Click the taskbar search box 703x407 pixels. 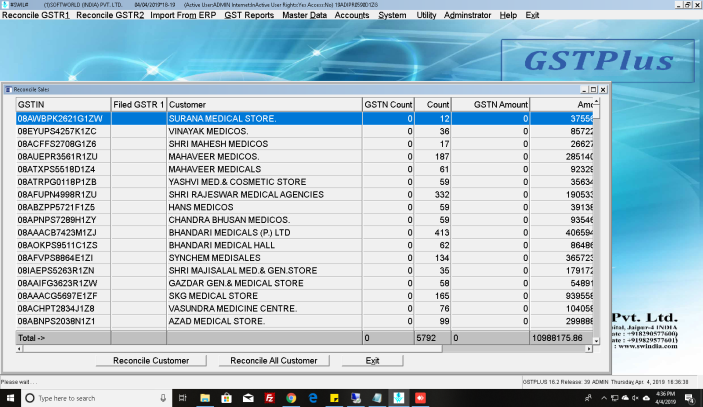tap(96, 398)
